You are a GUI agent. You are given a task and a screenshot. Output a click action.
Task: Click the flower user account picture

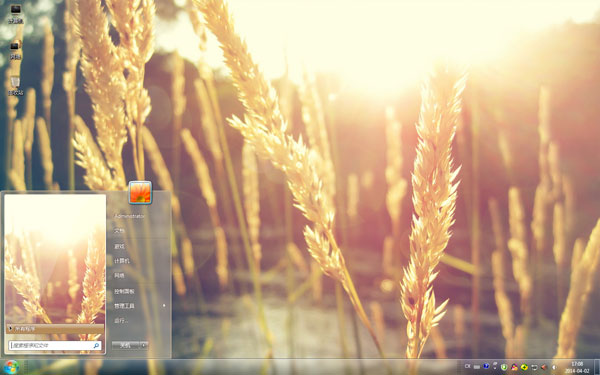click(x=140, y=192)
